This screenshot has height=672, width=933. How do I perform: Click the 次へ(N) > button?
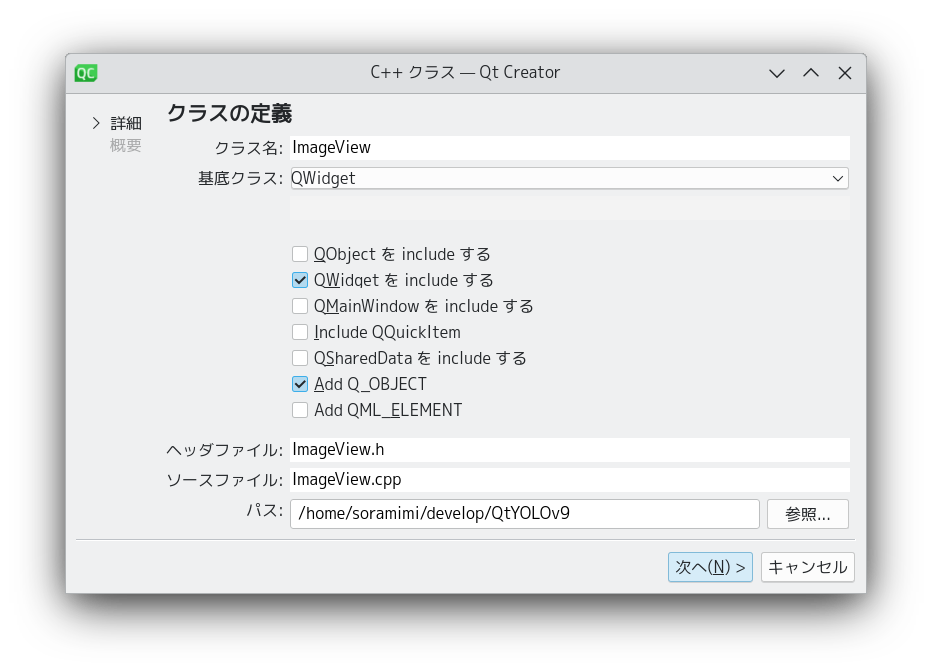coord(710,567)
